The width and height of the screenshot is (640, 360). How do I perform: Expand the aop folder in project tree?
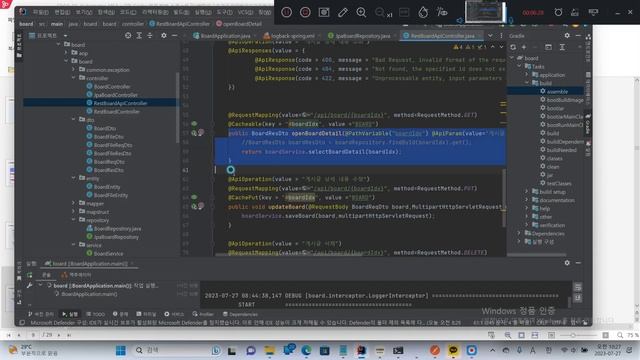66,53
